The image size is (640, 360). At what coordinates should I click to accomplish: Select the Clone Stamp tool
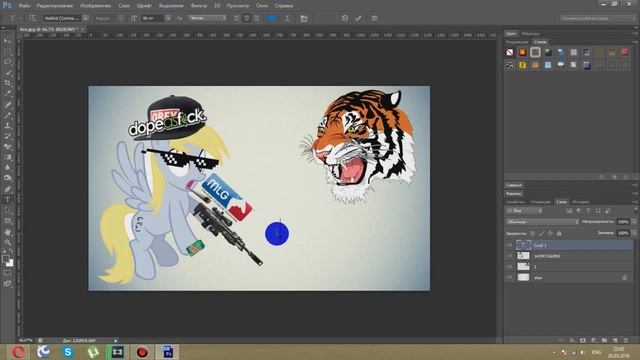tap(7, 126)
